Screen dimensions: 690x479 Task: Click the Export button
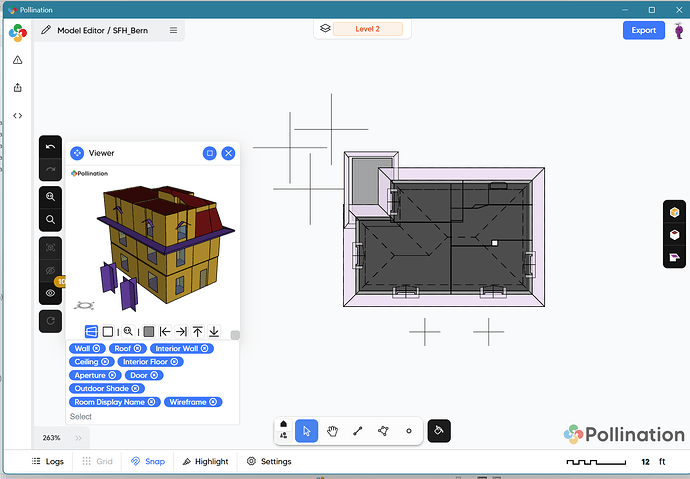[643, 30]
